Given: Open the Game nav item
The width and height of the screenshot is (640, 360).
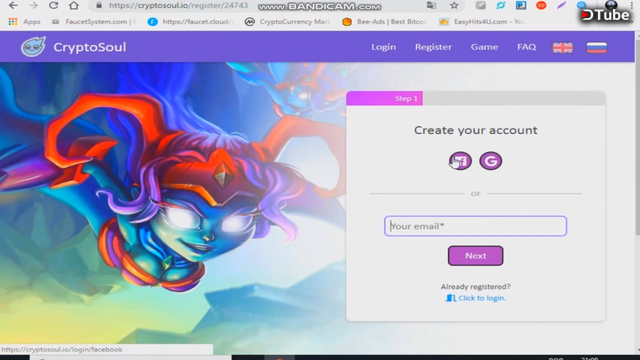Looking at the screenshot, I should (484, 47).
